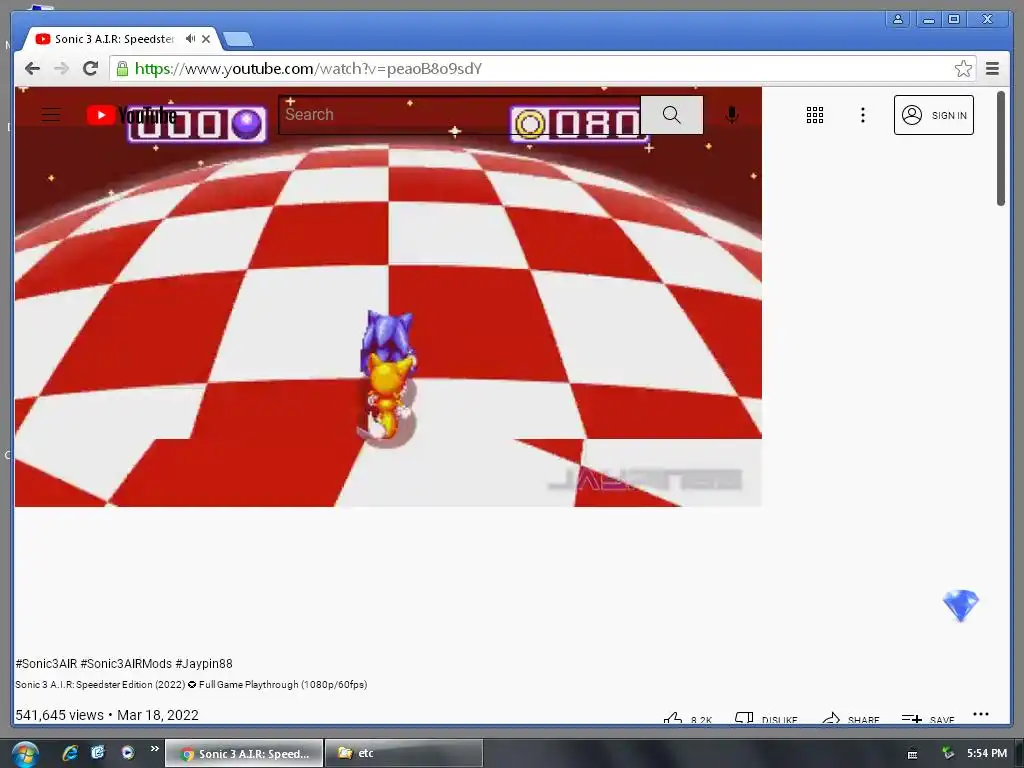This screenshot has width=1024, height=768.
Task: Go to the YouTube home logo
Action: [131, 116]
